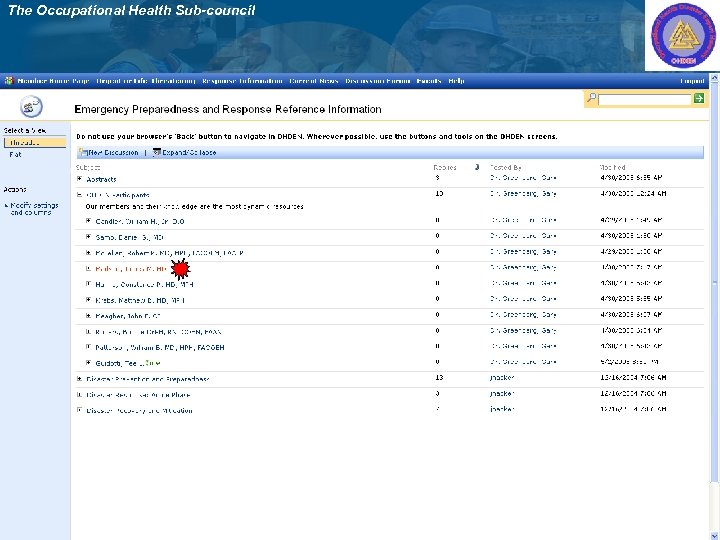Sort by Modified column header
The height and width of the screenshot is (540, 720).
pos(612,168)
